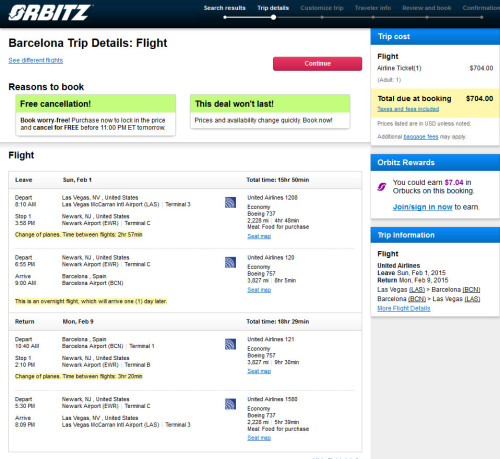Click United logo for flight 1208
Viewport: 500px width, 459px height.
tap(230, 202)
